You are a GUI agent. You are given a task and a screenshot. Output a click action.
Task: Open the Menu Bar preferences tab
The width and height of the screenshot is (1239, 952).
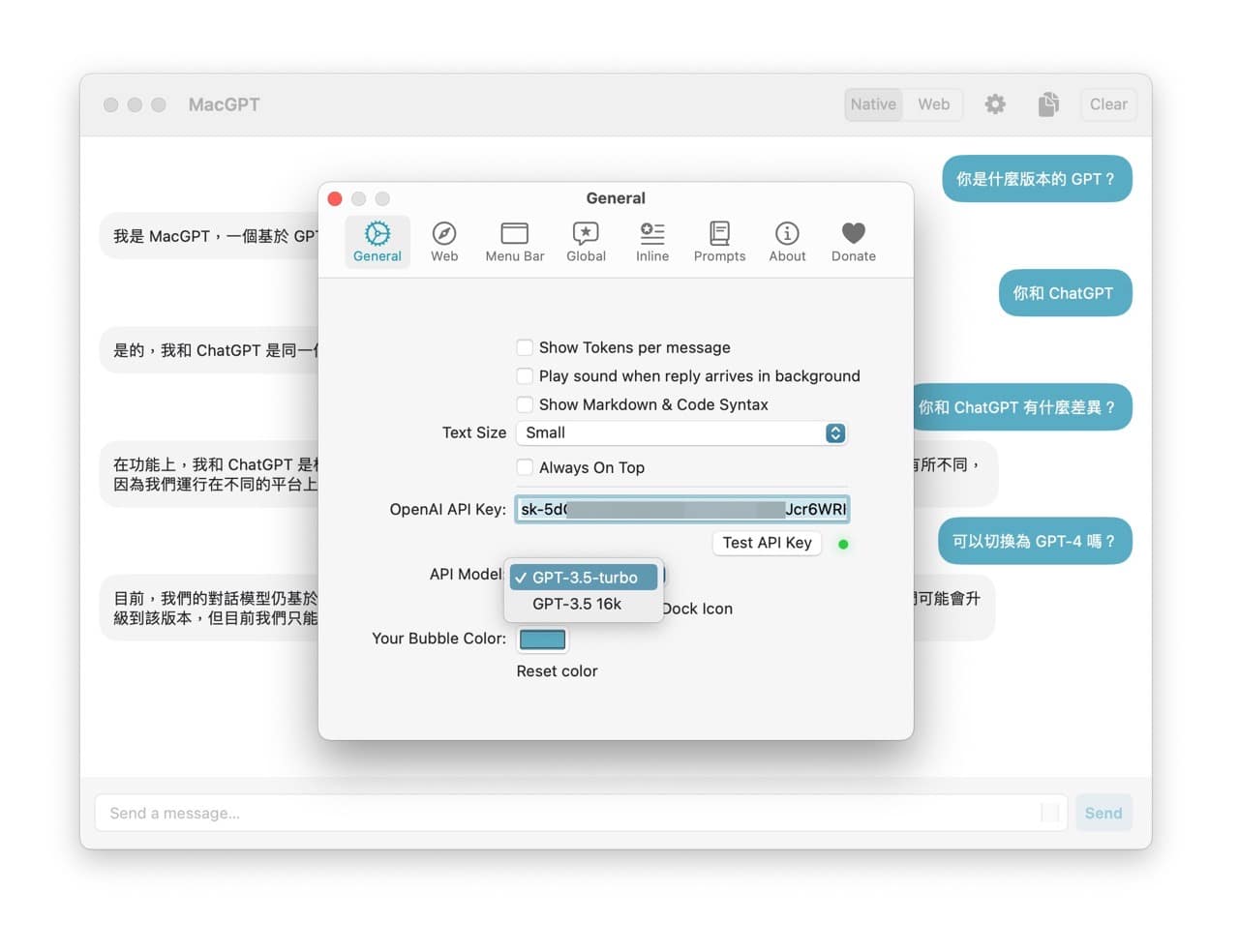(515, 242)
